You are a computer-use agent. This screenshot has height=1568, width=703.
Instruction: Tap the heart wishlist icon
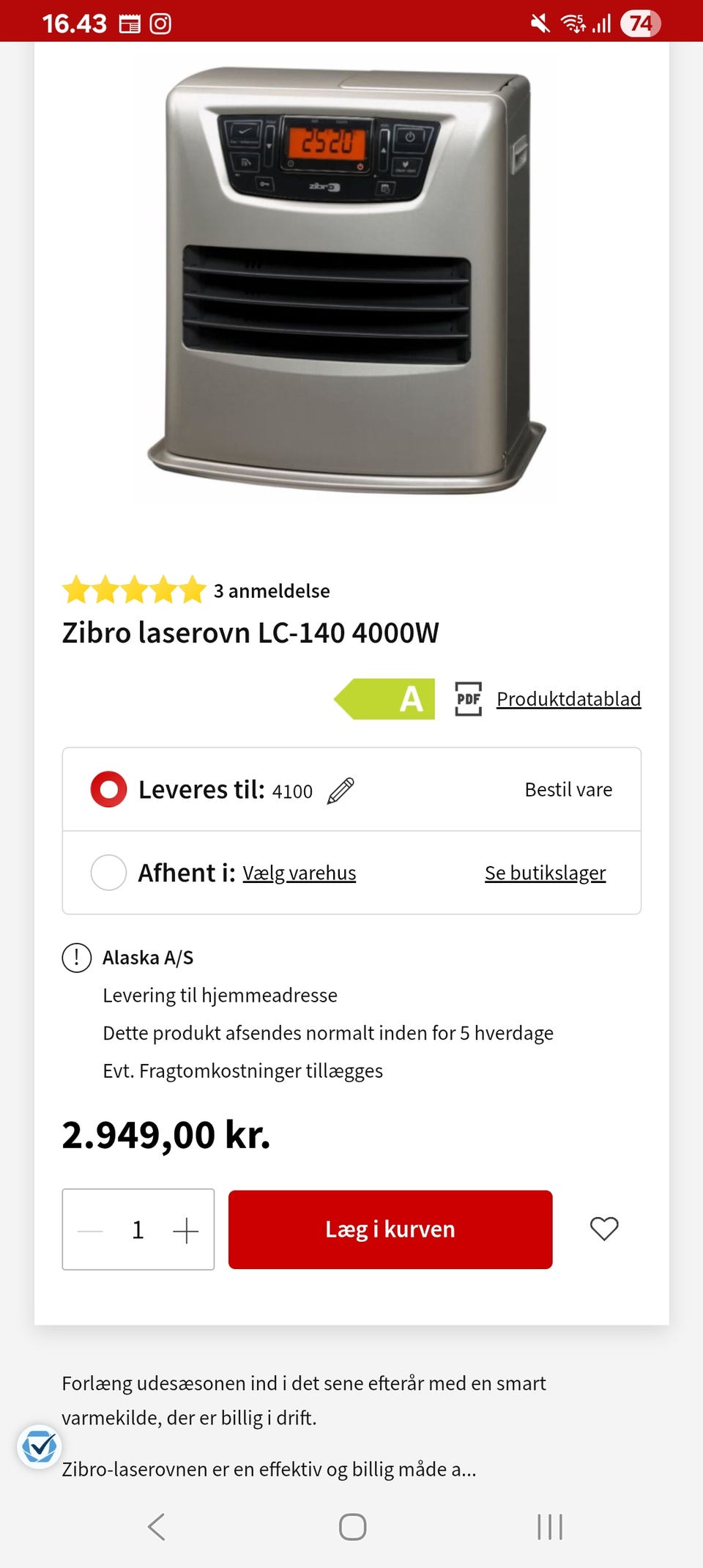[x=604, y=1229]
